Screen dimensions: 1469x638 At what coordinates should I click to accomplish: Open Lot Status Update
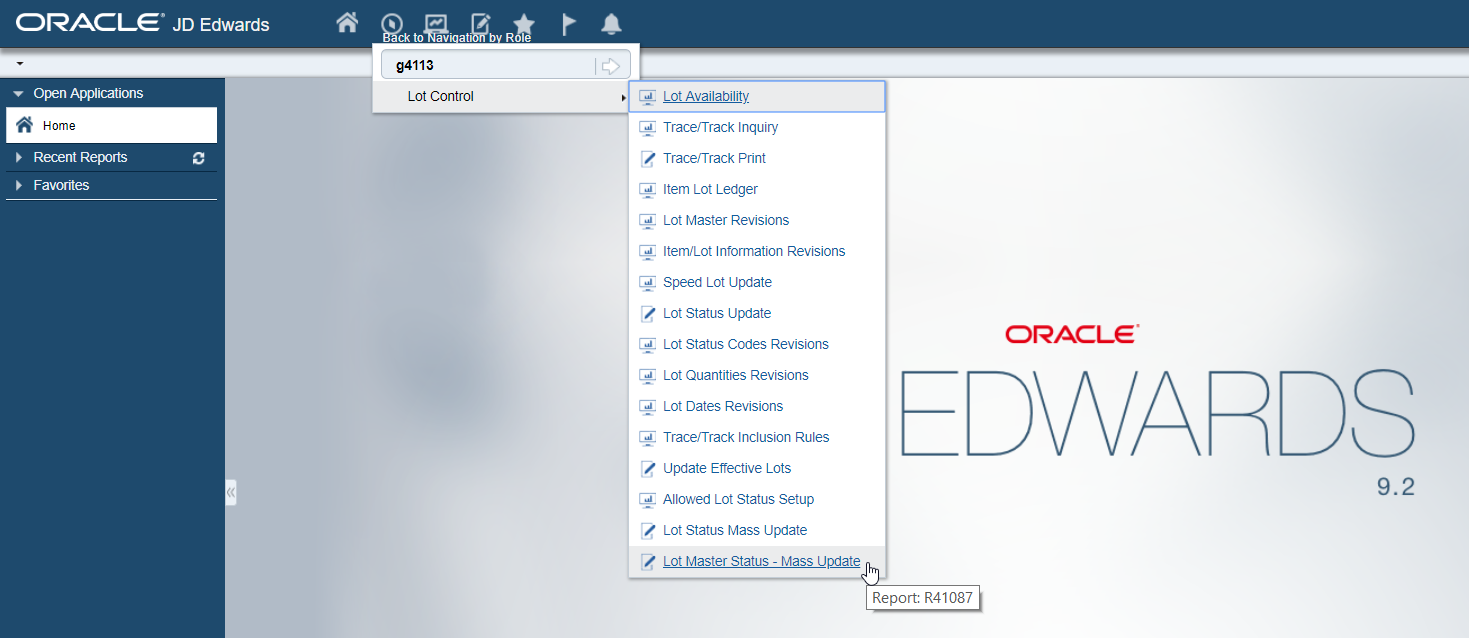[x=717, y=314]
